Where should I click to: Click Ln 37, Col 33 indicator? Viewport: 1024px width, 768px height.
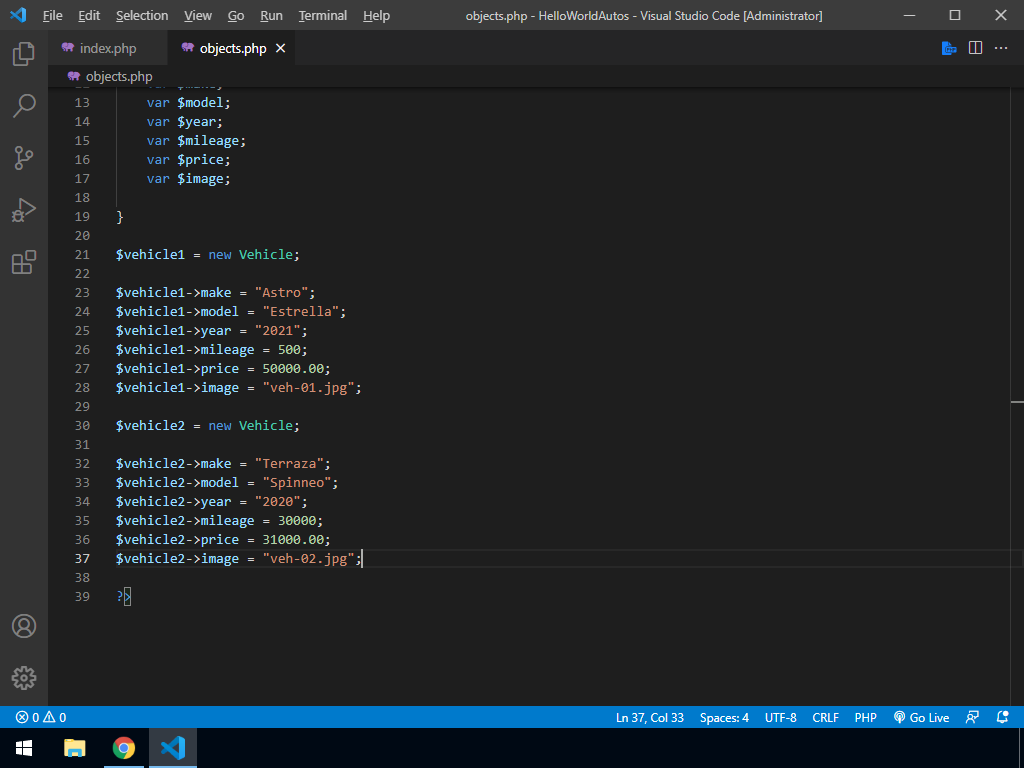tap(650, 717)
